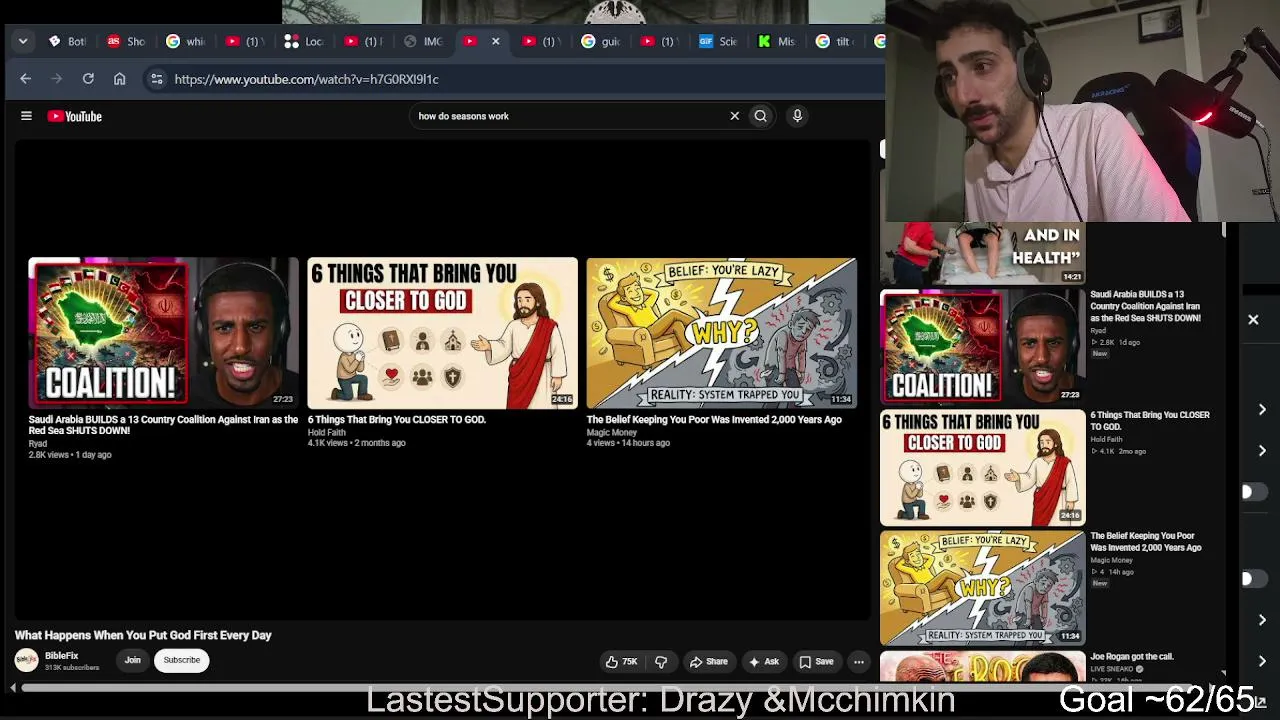The width and height of the screenshot is (1280, 720).
Task: Open end screen title '6 Things That Bring You CLOSER TO GOD.'
Action: [x=396, y=420]
